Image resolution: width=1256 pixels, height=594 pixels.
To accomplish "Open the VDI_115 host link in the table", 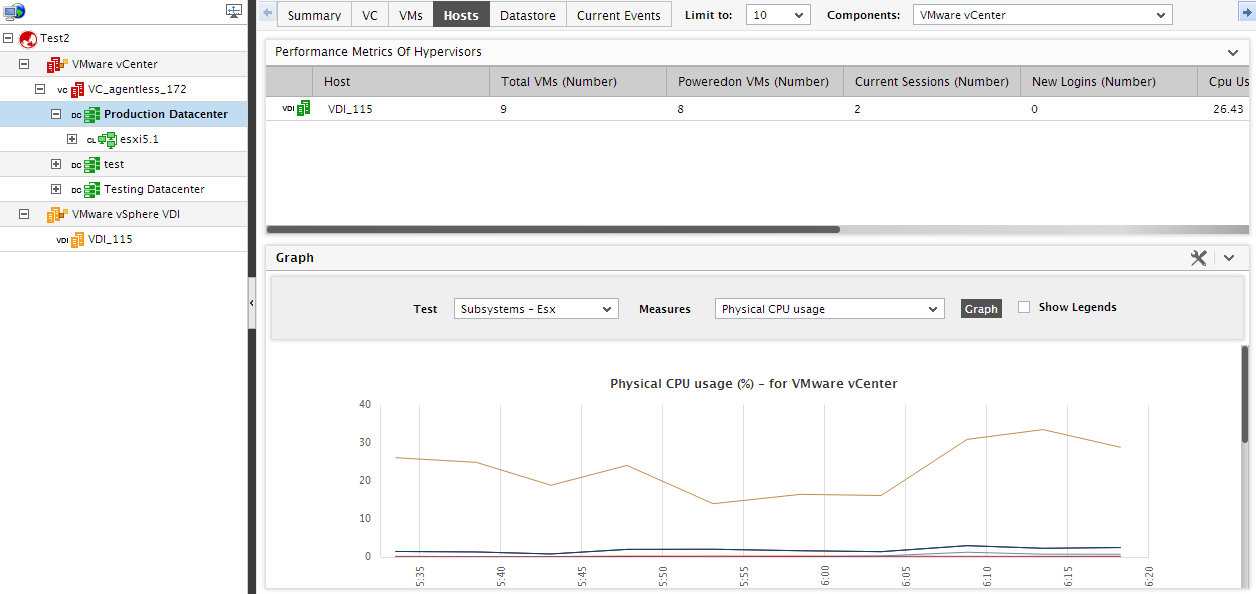I will (350, 109).
